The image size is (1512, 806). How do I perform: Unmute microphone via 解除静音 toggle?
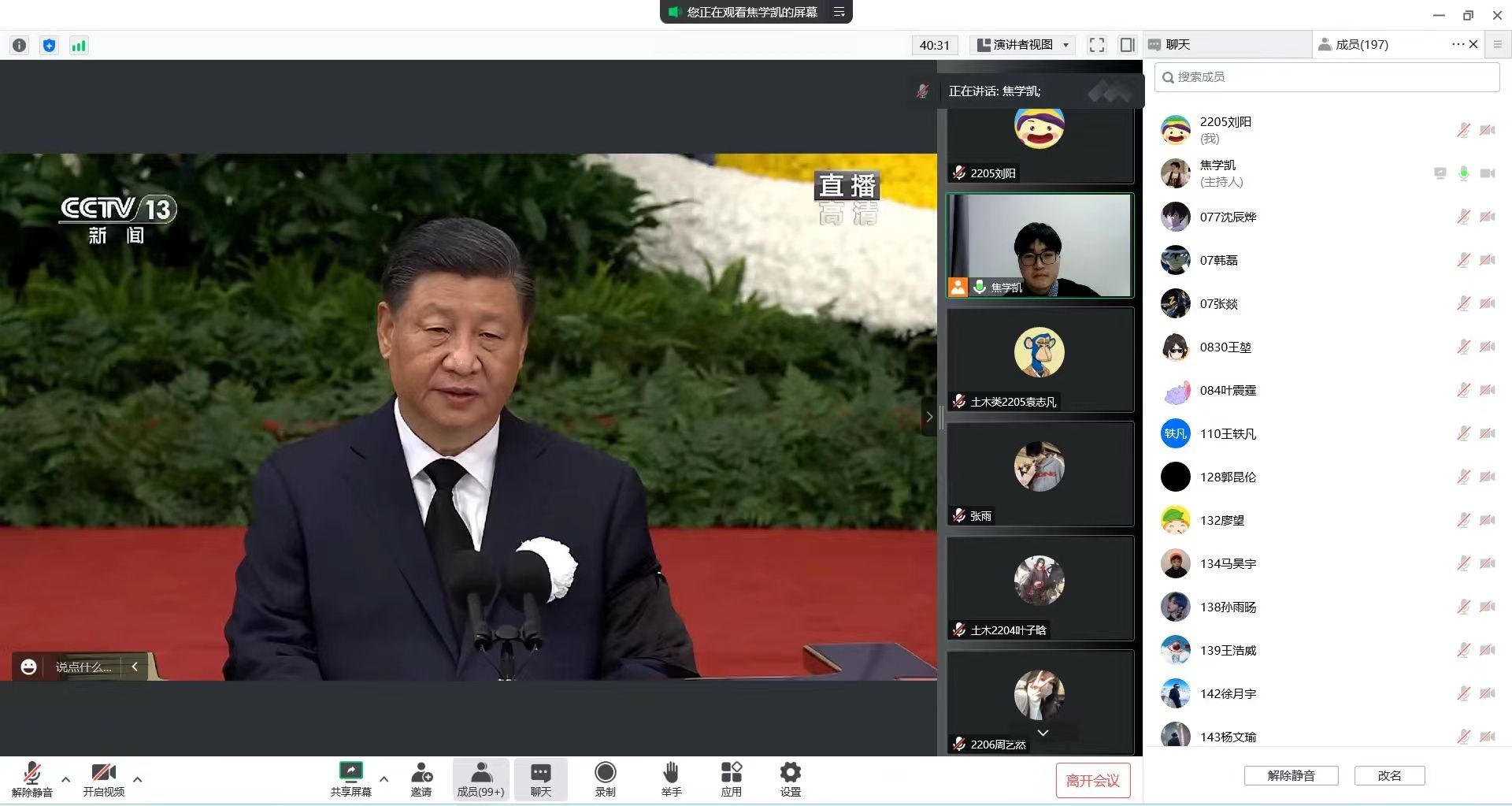32,778
